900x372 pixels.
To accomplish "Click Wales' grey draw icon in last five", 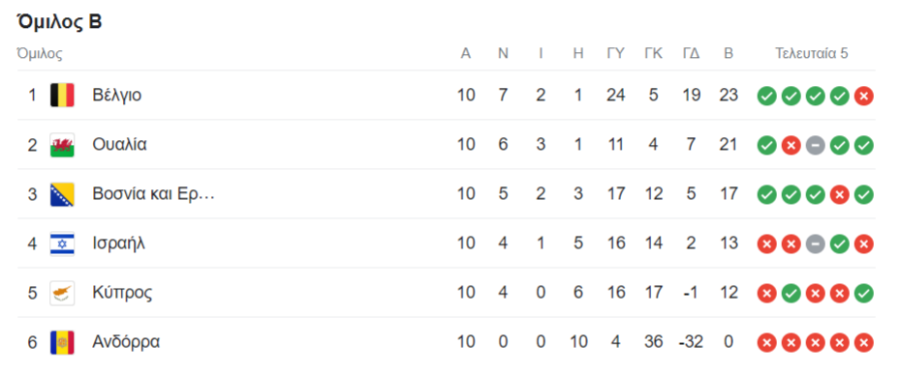I will tap(815, 145).
